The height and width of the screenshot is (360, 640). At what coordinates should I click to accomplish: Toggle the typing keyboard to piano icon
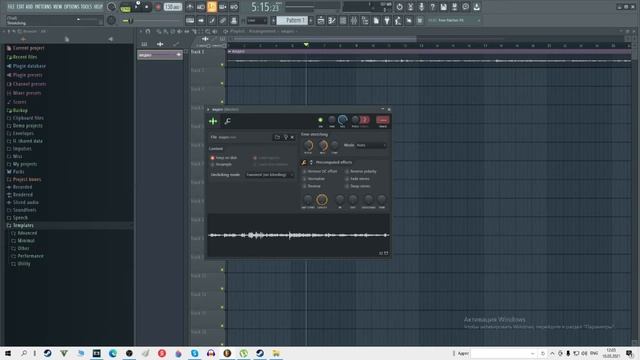[x=190, y=20]
